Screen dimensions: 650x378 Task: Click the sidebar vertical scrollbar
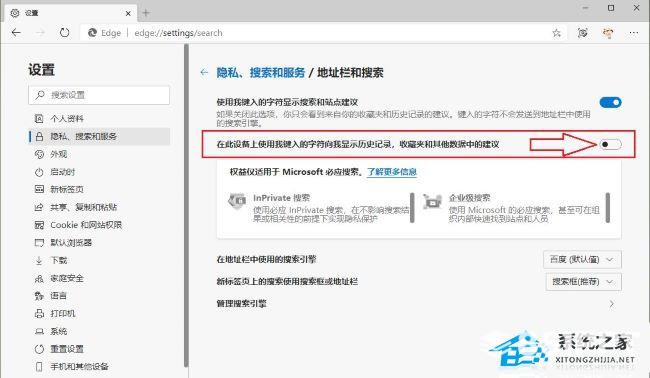point(186,205)
